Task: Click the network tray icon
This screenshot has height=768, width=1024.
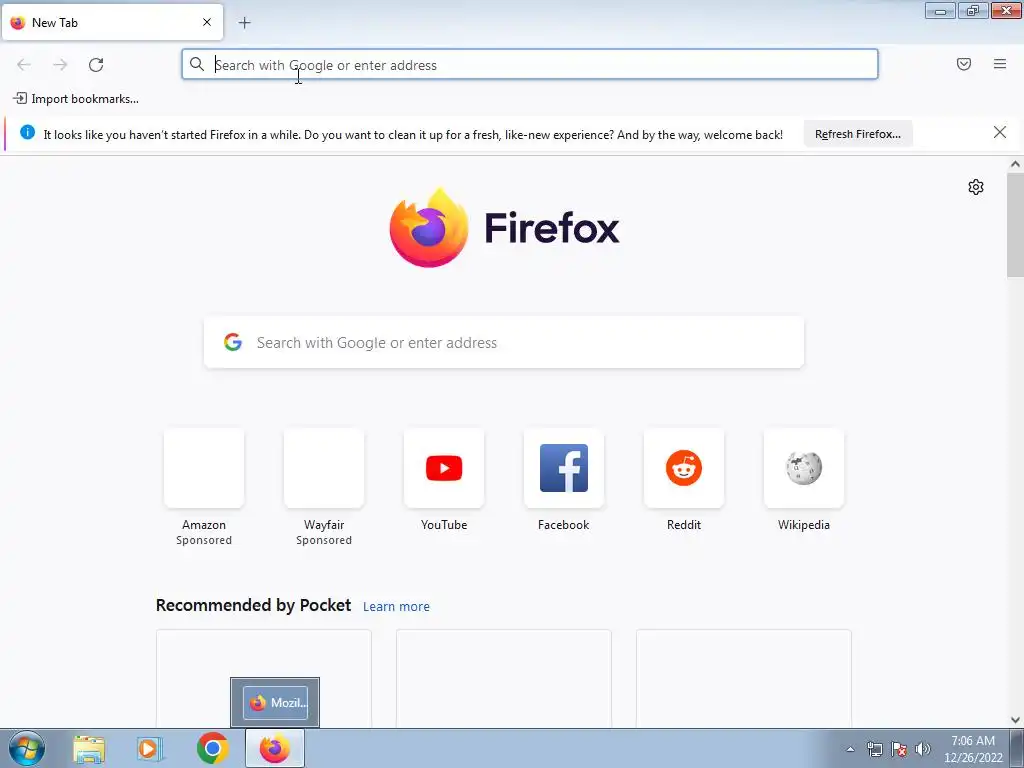Action: pos(874,749)
